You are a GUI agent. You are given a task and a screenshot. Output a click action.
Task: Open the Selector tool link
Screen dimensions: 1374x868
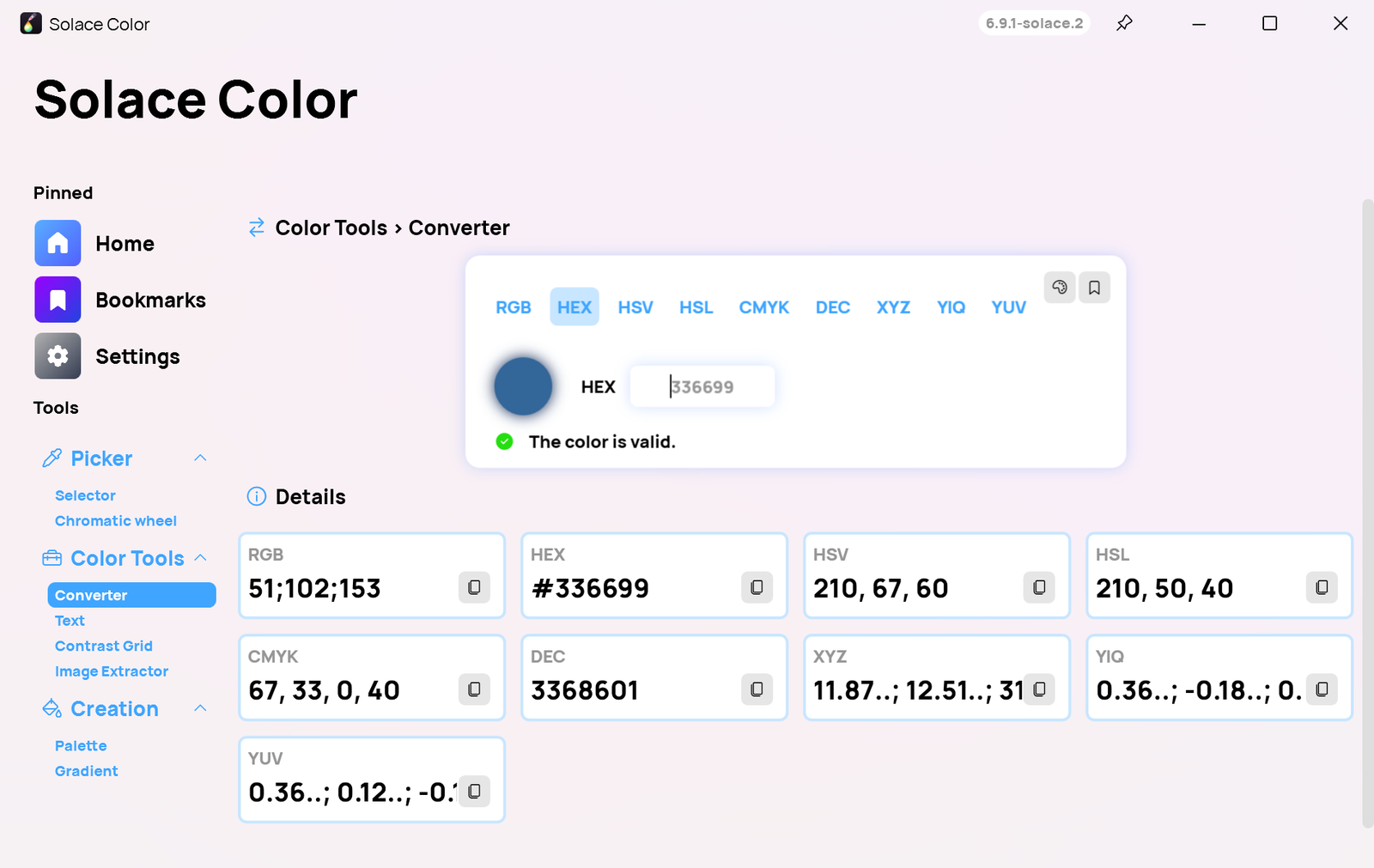(x=85, y=495)
